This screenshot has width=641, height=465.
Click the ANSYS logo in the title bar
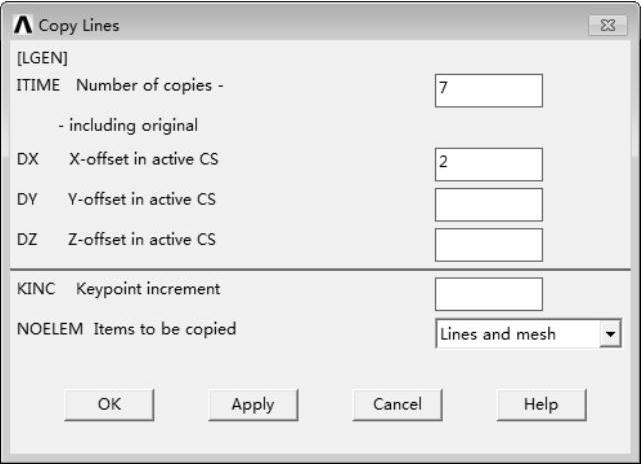pyautogui.click(x=24, y=25)
